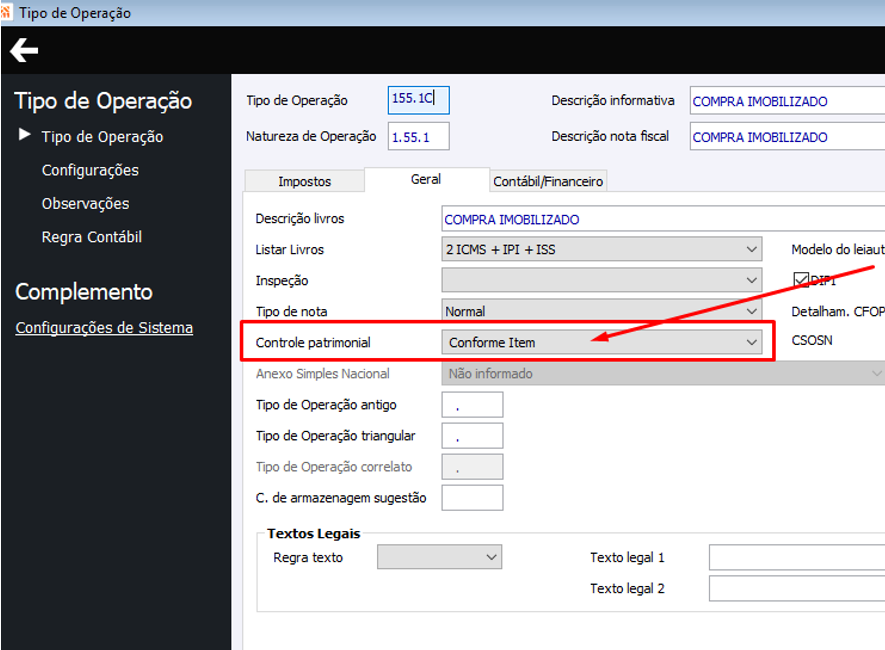885x650 pixels.
Task: Click the C. de armazenagem sugestão field
Action: coord(472,498)
